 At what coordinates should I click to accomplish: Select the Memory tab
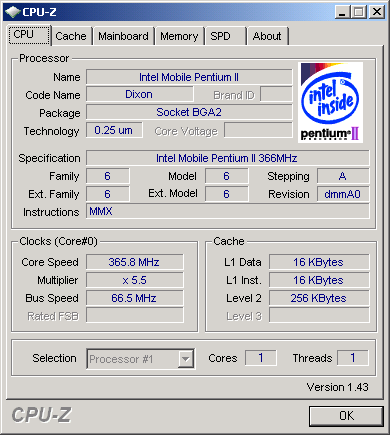pyautogui.click(x=179, y=36)
